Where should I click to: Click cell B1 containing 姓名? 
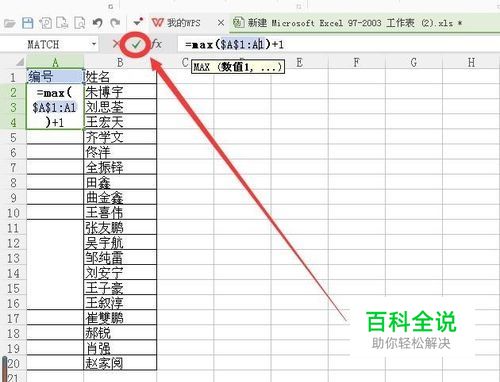point(120,76)
